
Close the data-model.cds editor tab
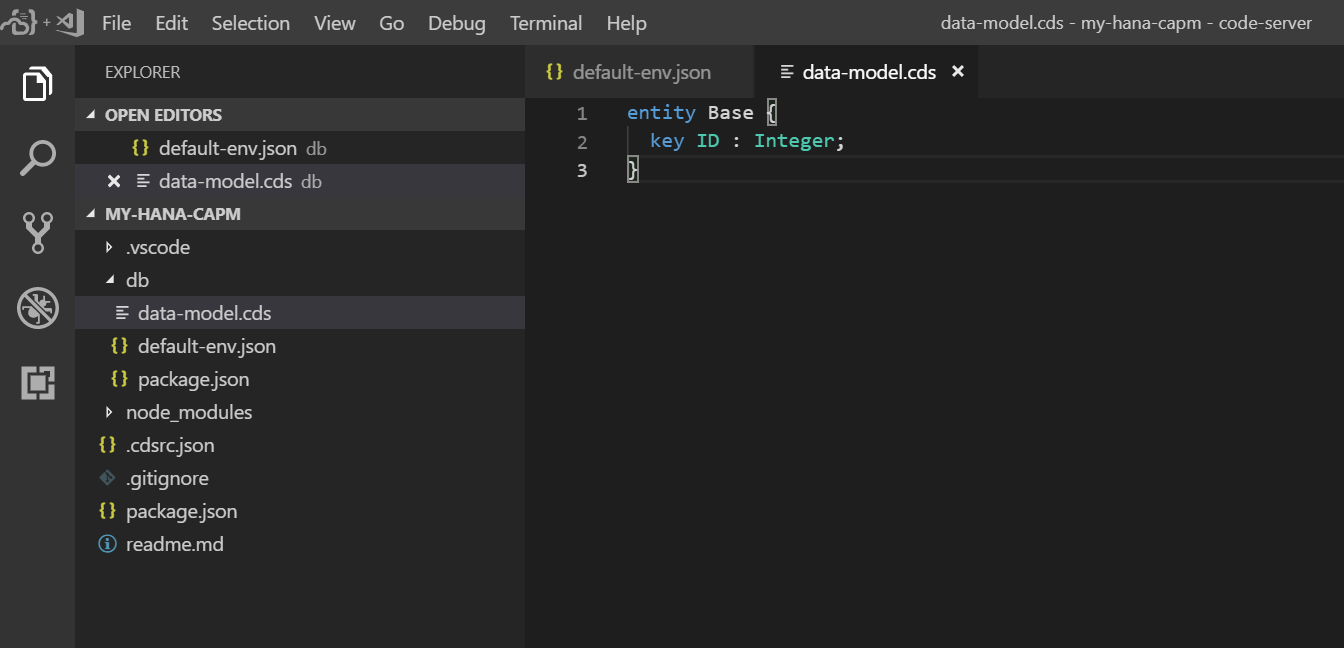[x=958, y=71]
